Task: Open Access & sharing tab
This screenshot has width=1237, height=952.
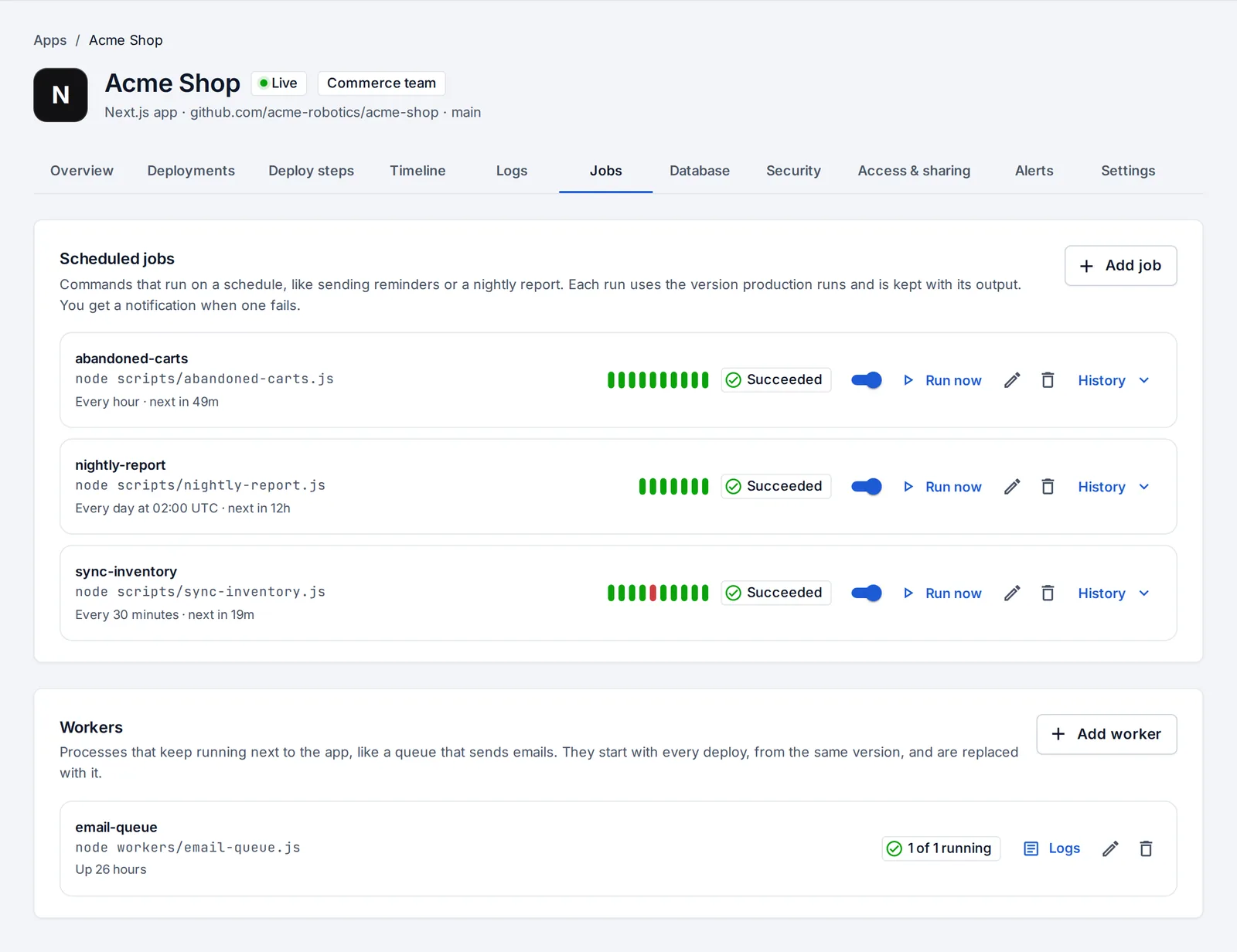Action: (914, 171)
